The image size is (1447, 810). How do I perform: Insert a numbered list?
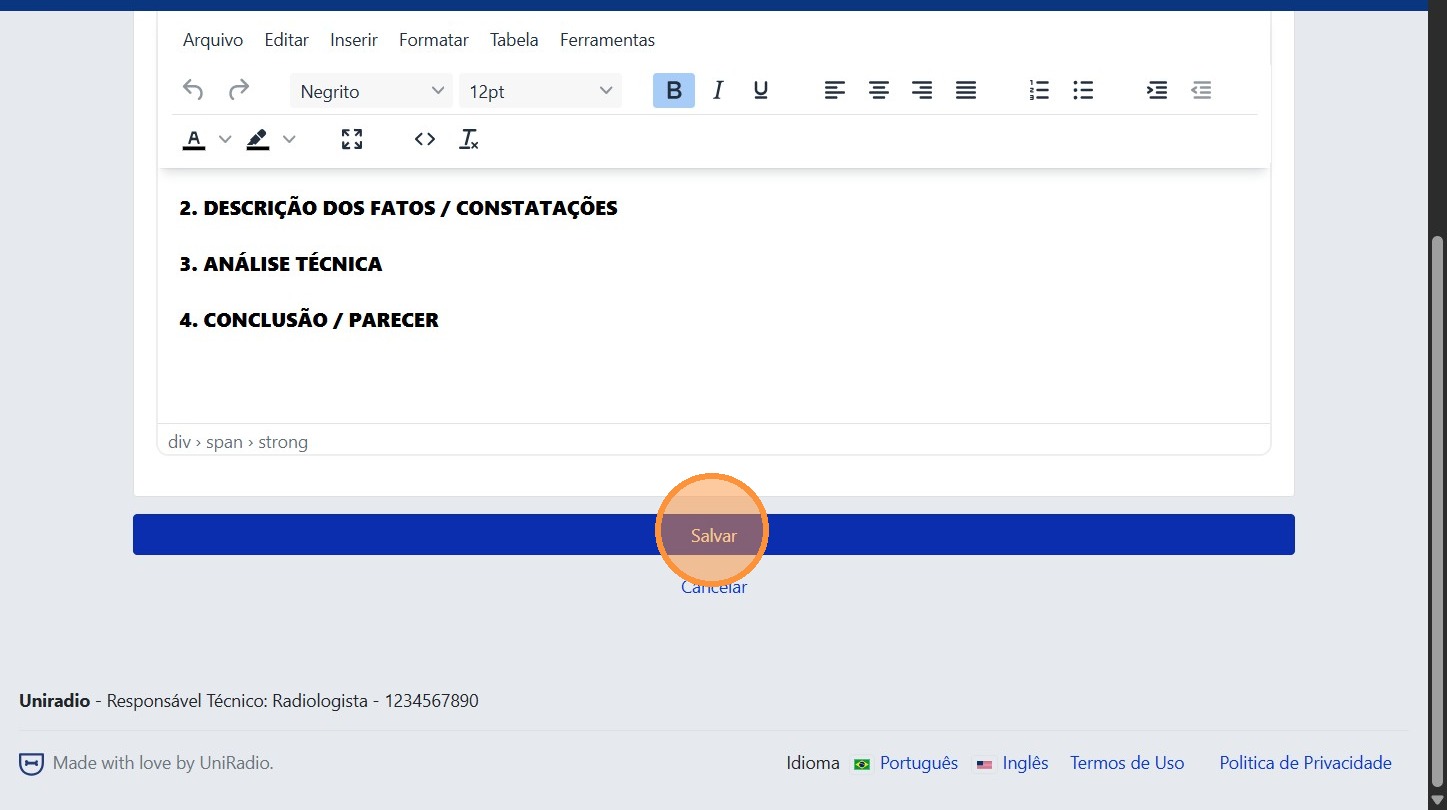point(1039,91)
